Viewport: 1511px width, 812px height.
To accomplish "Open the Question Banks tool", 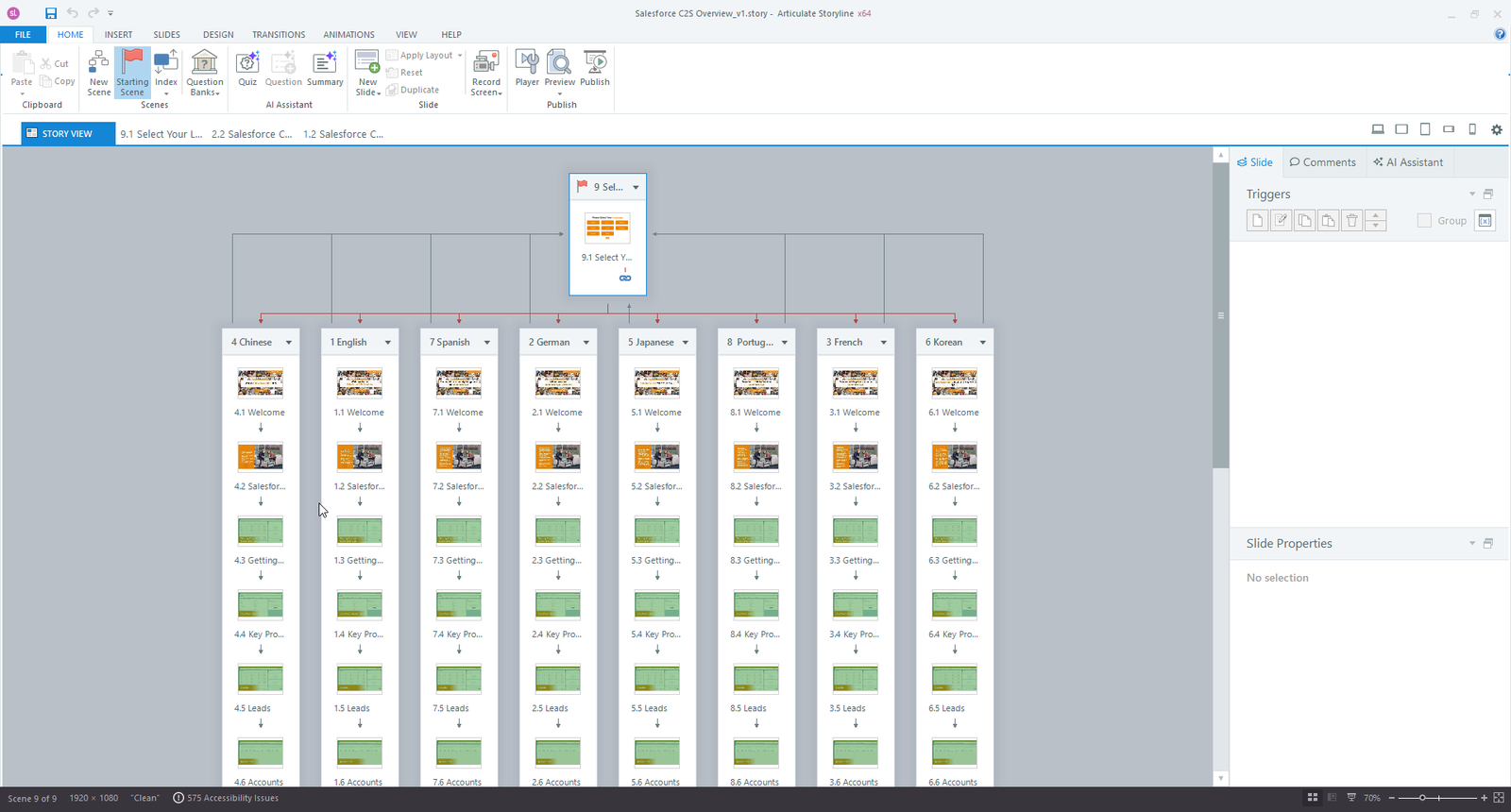I will [204, 72].
